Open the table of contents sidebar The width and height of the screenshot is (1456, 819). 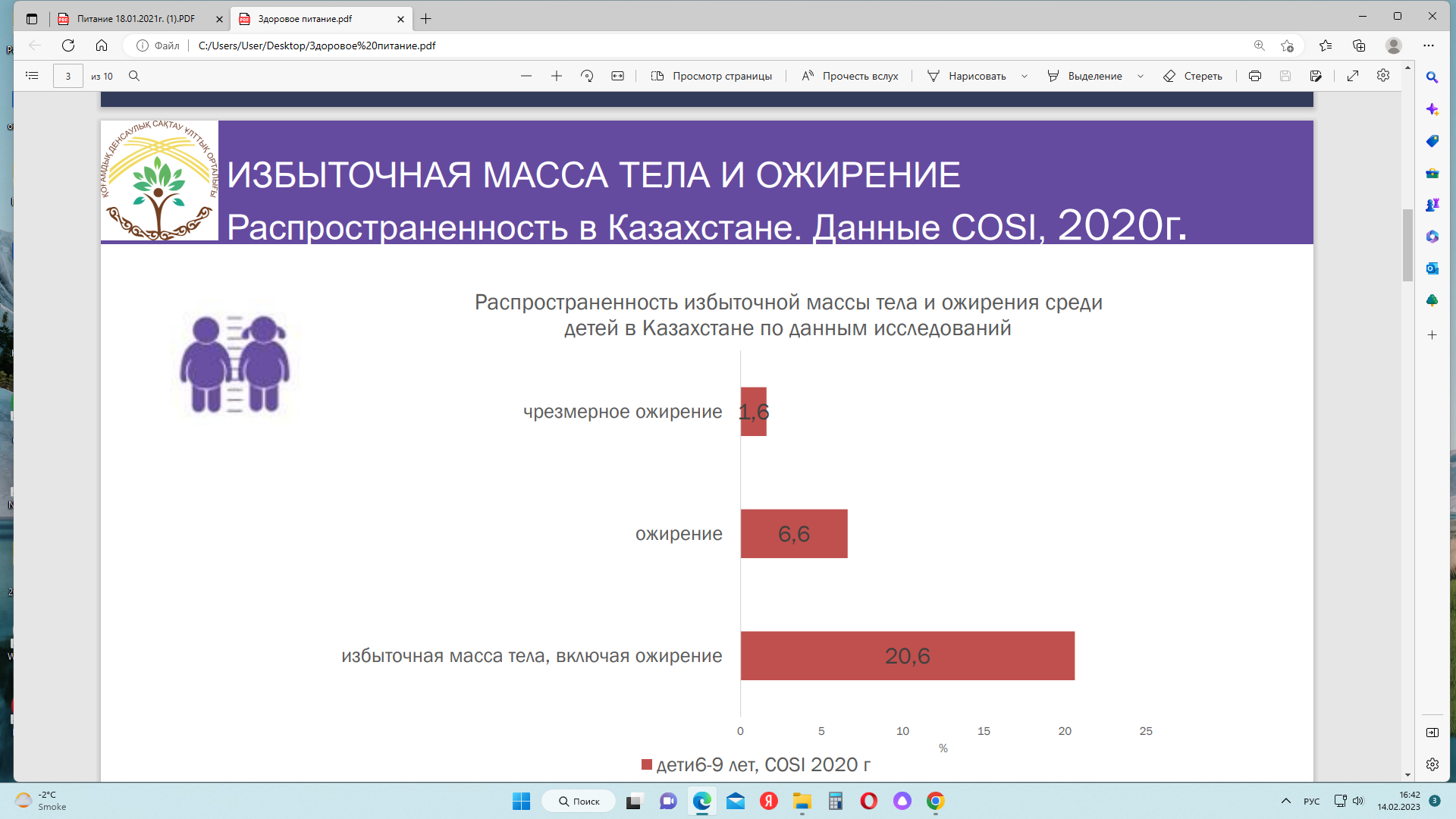(x=32, y=76)
